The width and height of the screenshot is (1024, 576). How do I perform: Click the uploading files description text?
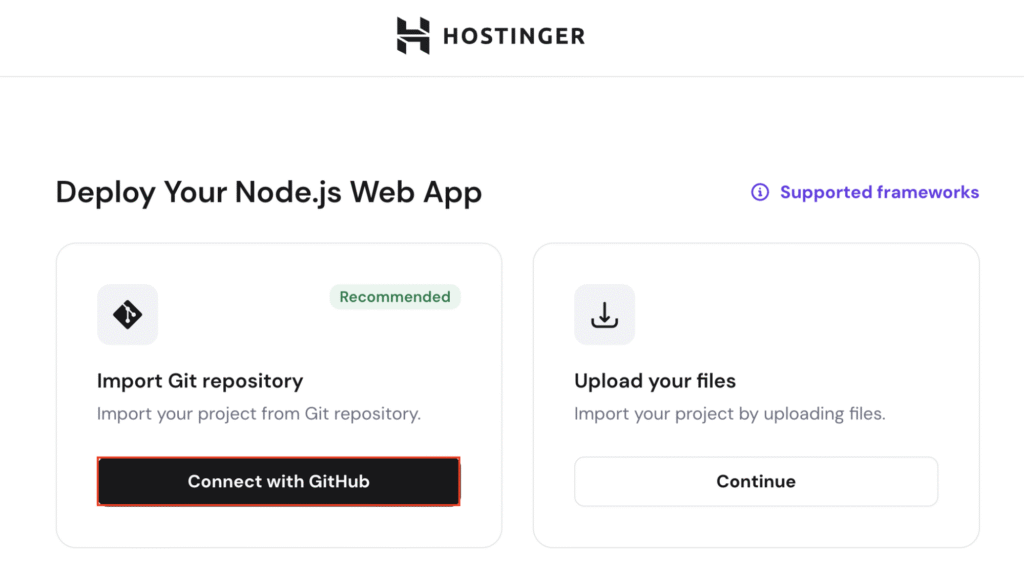(x=731, y=413)
